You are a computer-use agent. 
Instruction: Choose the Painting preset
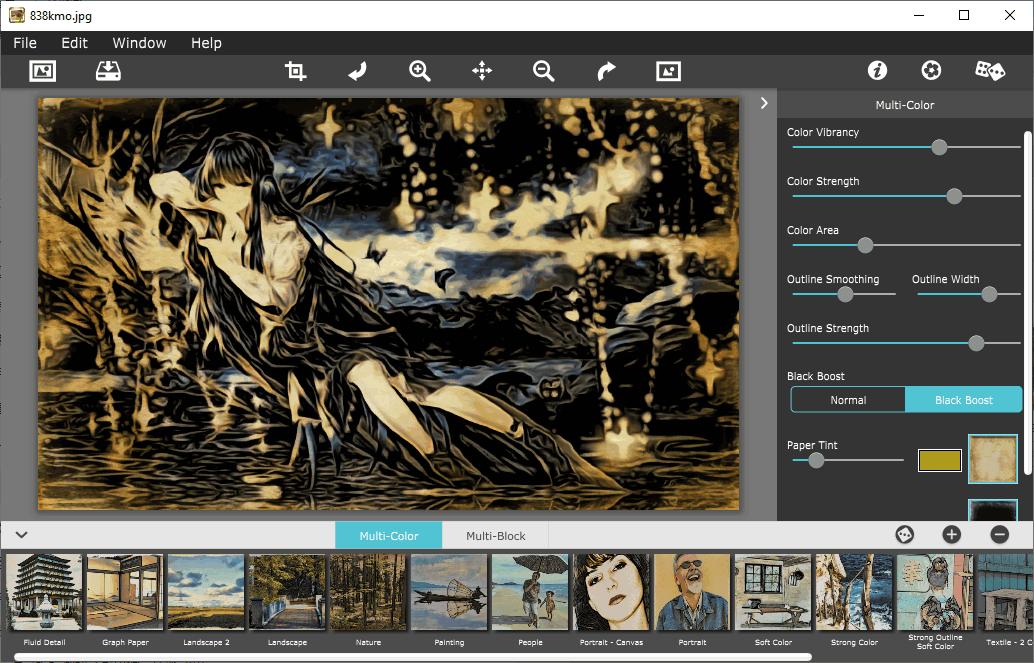(449, 592)
